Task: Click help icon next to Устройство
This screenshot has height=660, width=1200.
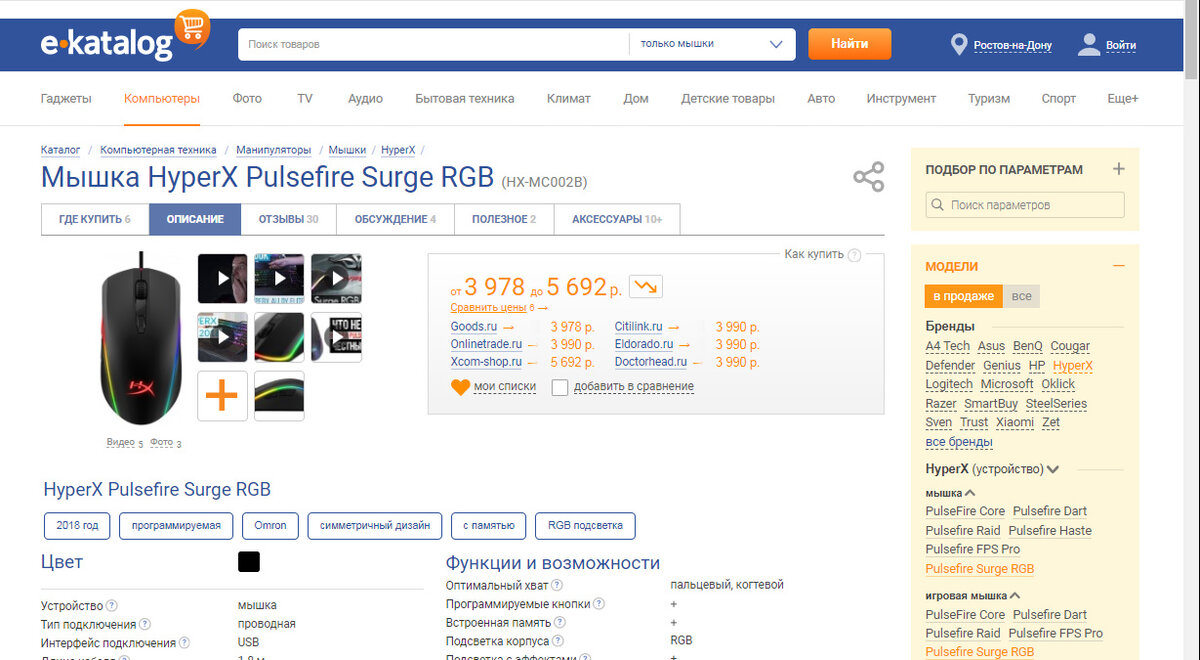Action: (112, 605)
